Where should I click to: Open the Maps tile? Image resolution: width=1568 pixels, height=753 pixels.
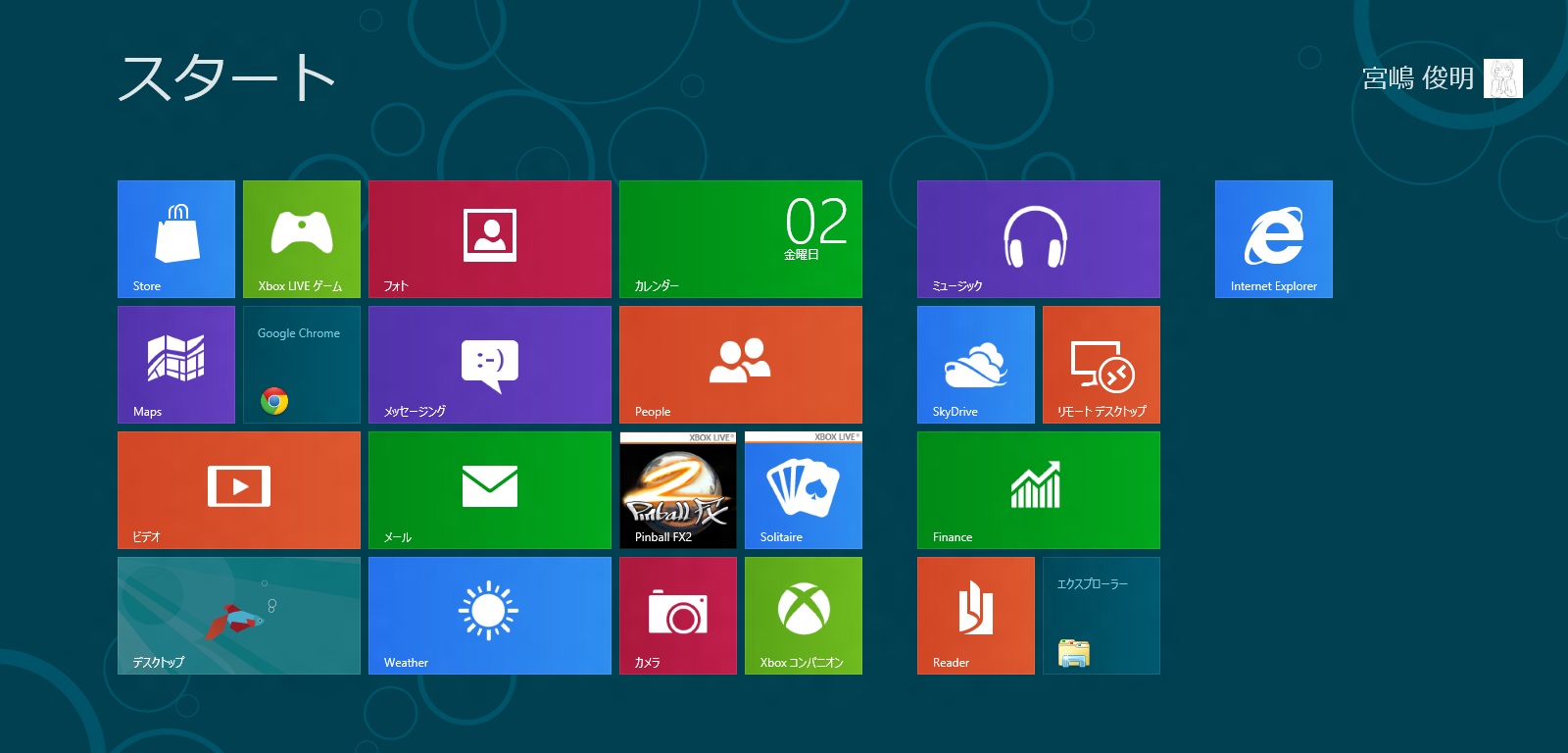[x=176, y=365]
